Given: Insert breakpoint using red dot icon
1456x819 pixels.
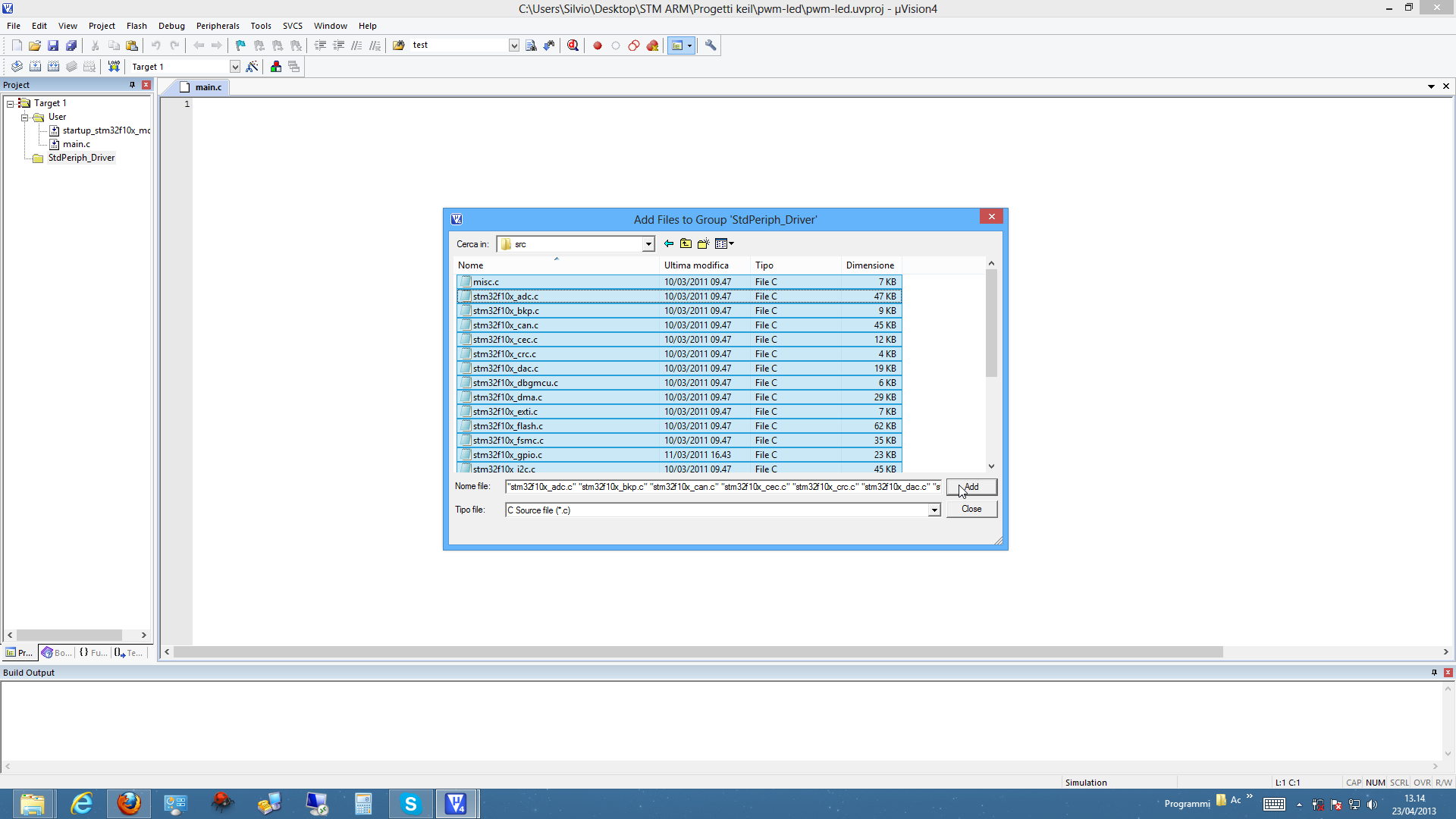Looking at the screenshot, I should pos(598,45).
